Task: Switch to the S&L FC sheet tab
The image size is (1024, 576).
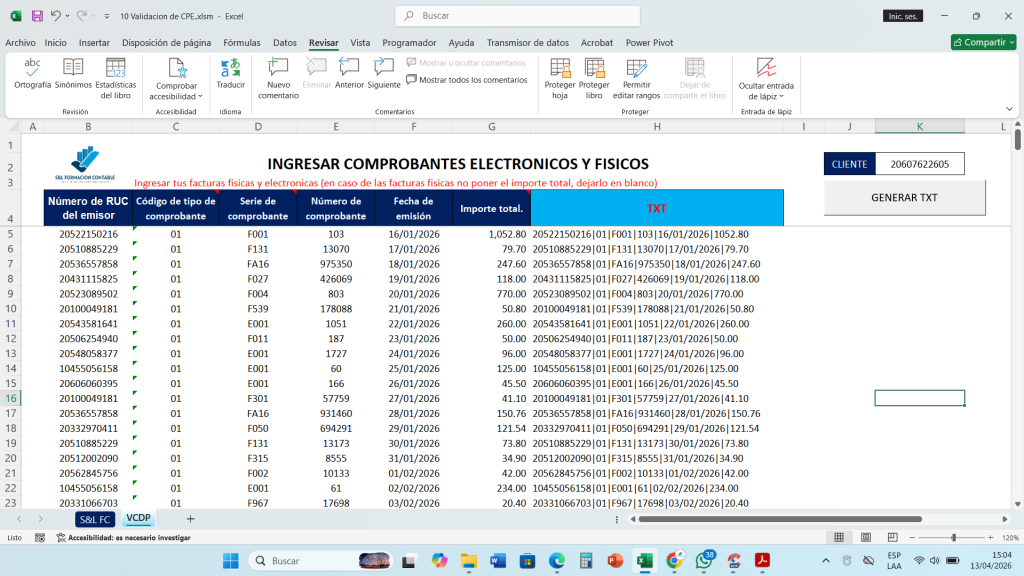Action: (x=96, y=519)
